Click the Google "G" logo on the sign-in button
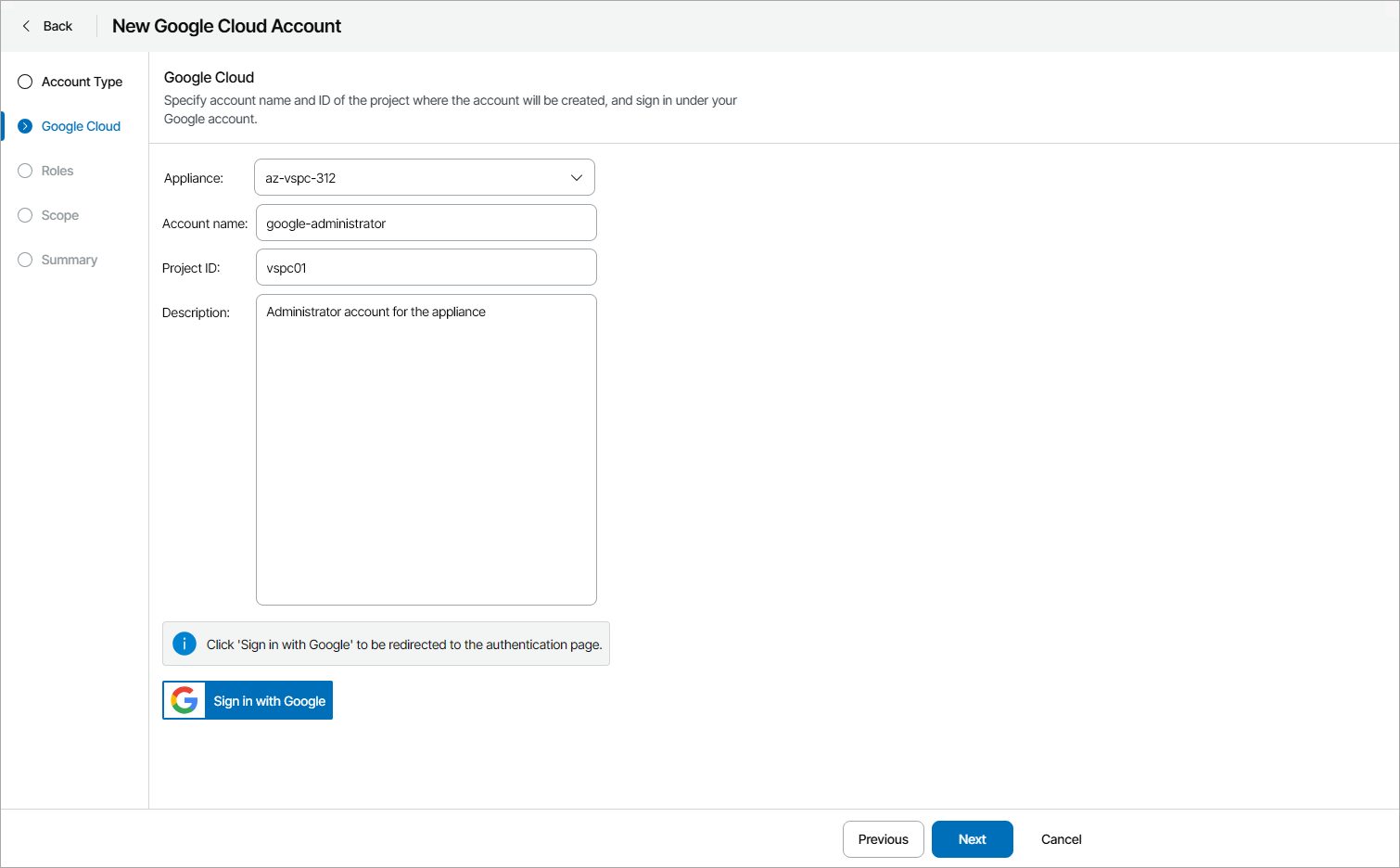Screen dimensions: 1400x868 (x=185, y=700)
